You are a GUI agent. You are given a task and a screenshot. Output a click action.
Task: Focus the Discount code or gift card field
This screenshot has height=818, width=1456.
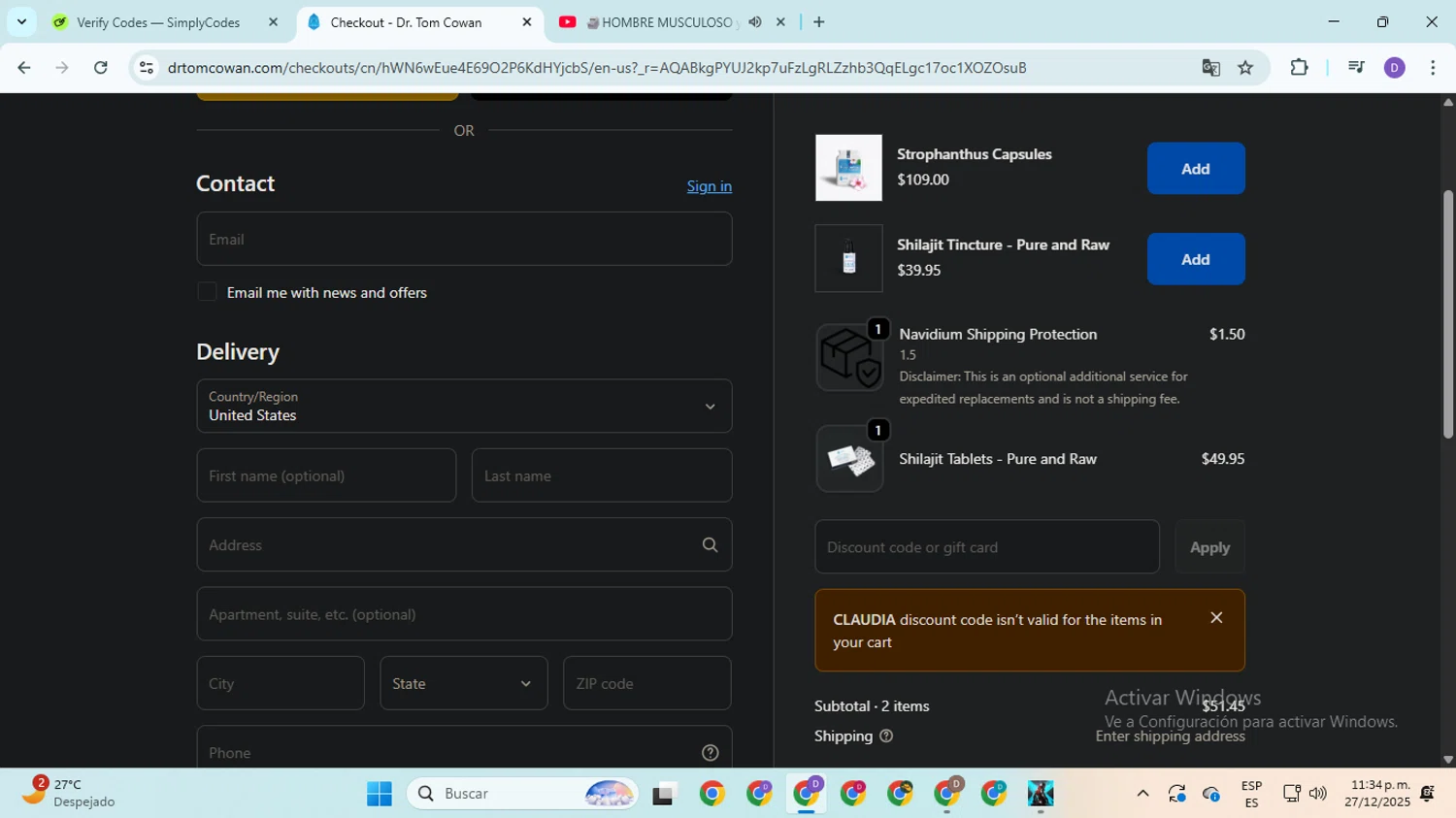(987, 547)
